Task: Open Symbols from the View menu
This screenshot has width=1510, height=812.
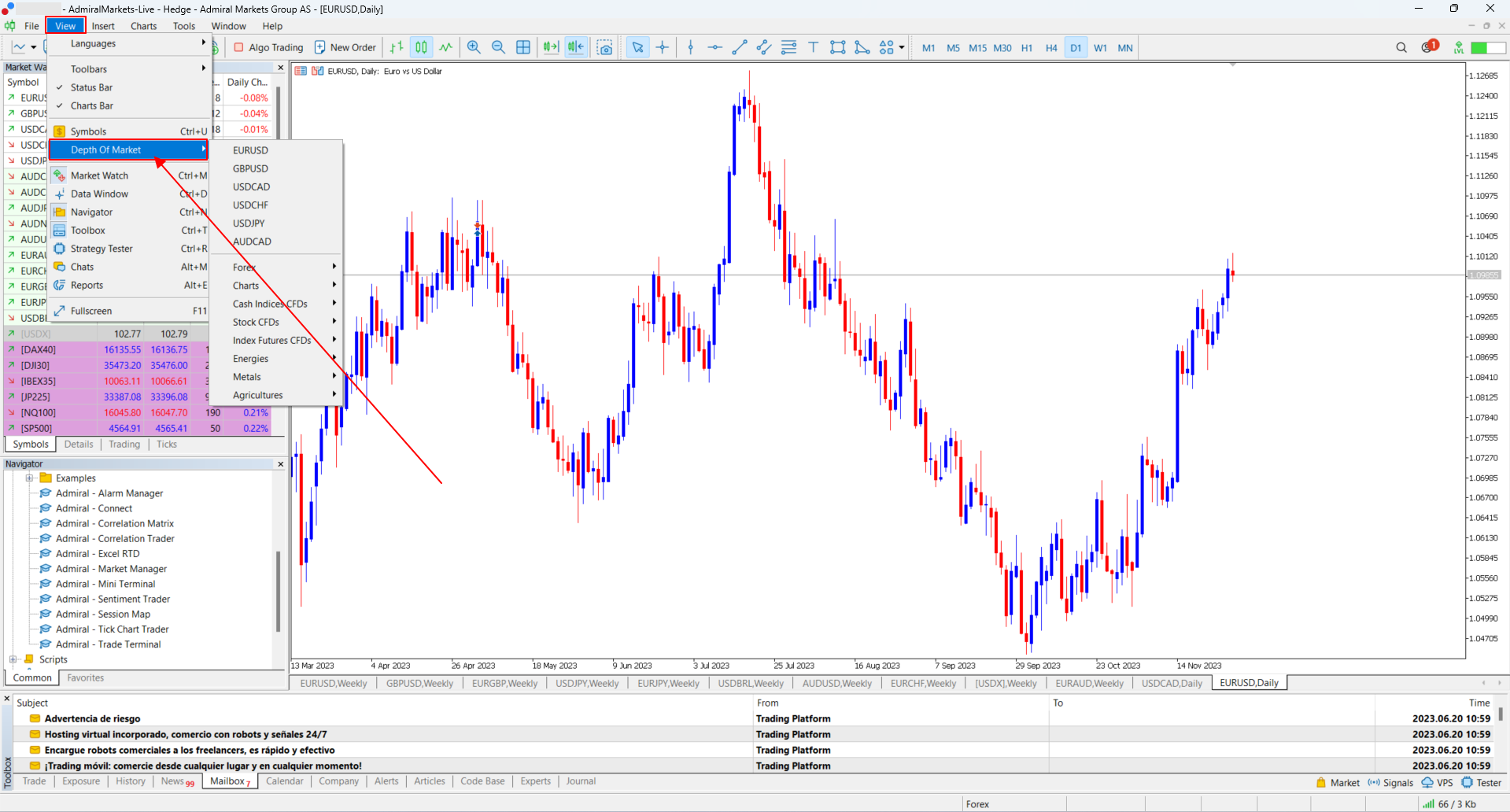Action: 130,131
